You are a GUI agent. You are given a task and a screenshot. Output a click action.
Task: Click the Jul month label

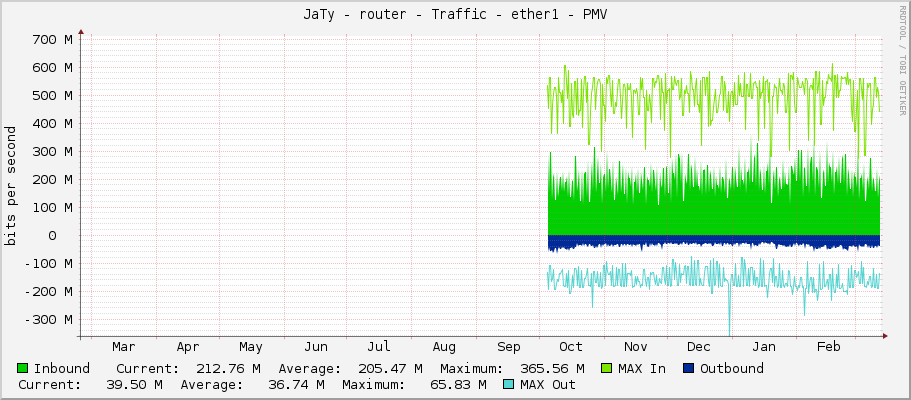click(x=379, y=347)
